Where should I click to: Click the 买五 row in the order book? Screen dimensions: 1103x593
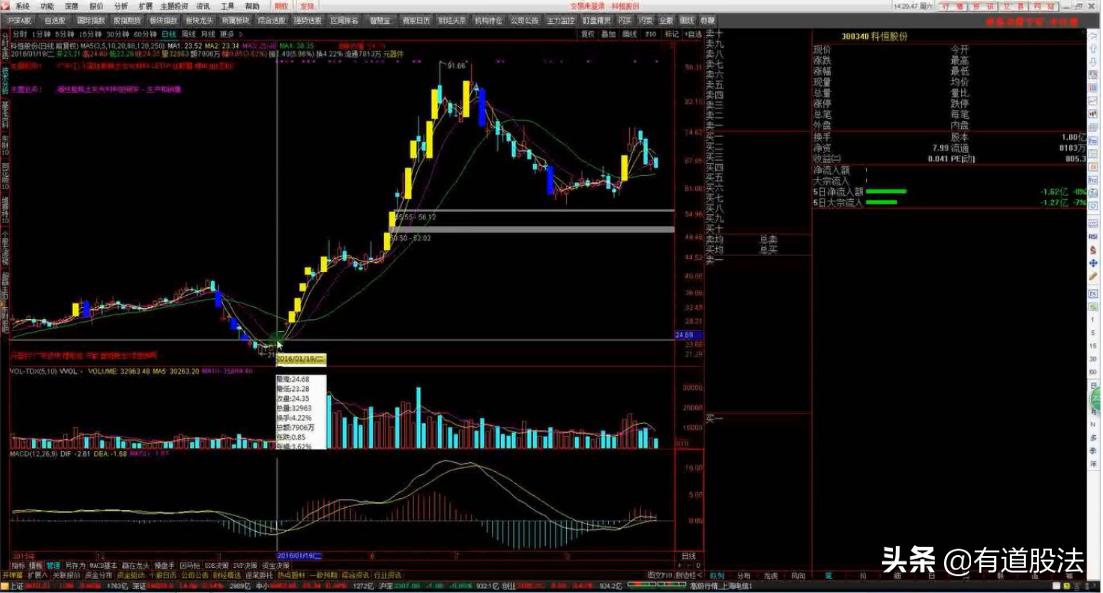(758, 178)
